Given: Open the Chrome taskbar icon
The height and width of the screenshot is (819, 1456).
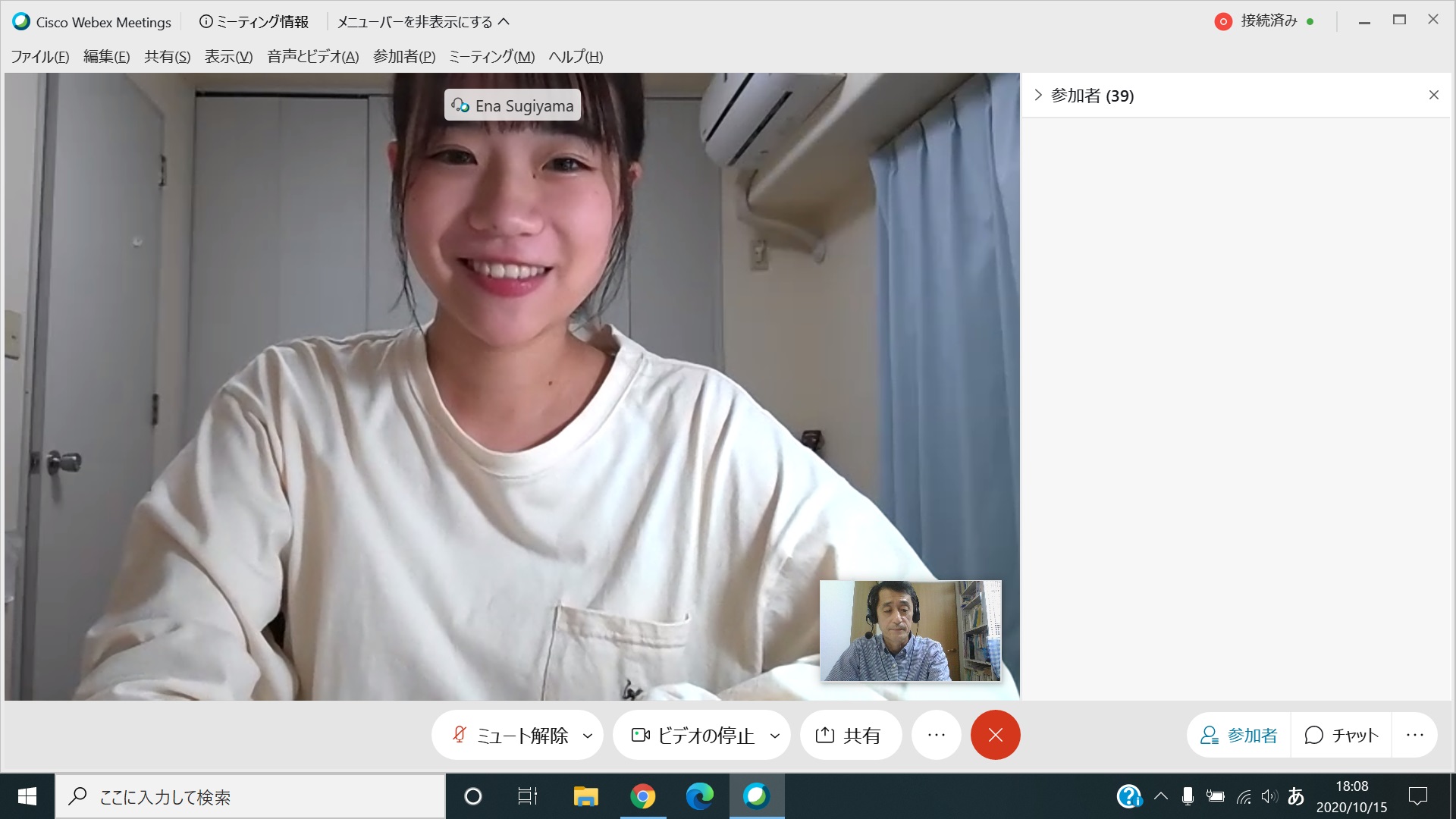Looking at the screenshot, I should point(642,796).
